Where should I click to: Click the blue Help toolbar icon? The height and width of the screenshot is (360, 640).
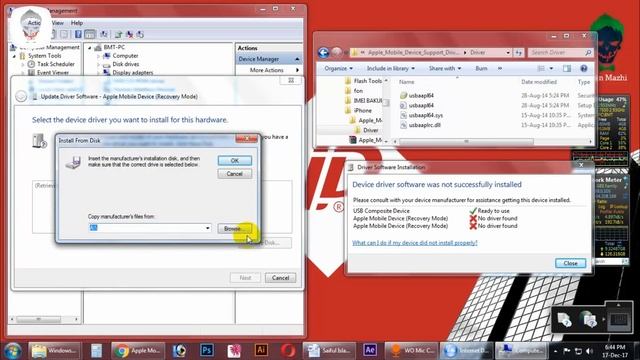[x=78, y=34]
